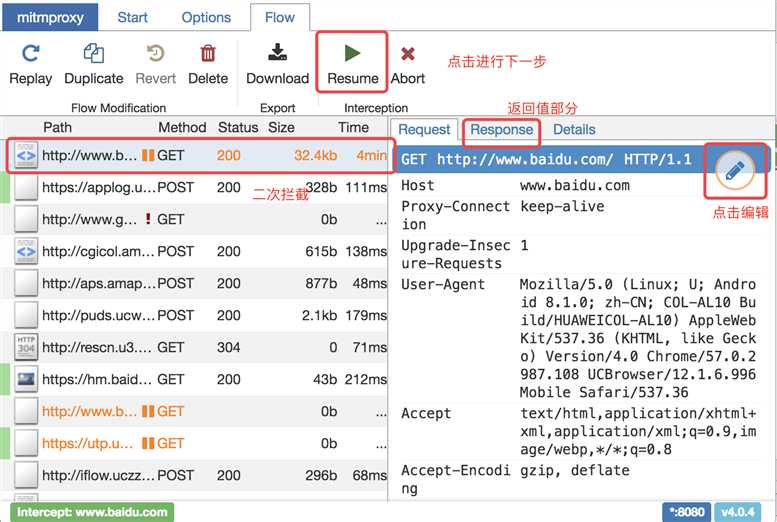The width and height of the screenshot is (777, 522).
Task: Switch to the Start tab
Action: tap(132, 17)
